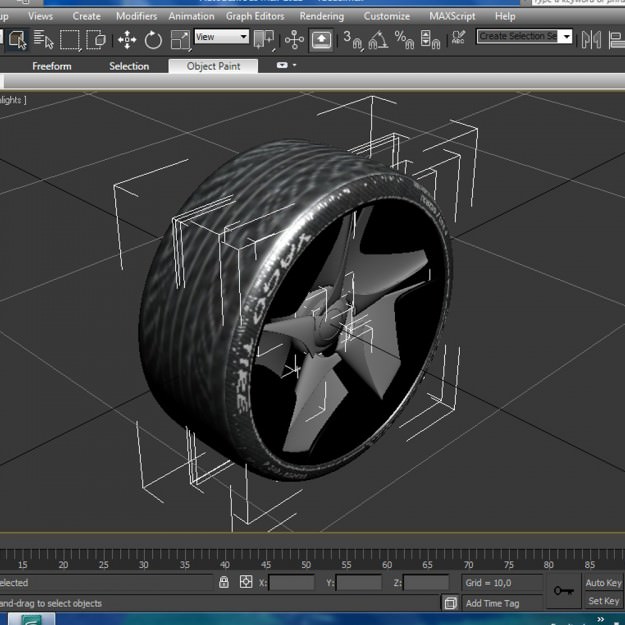Toggle Auto Key mode
The image size is (625, 625).
(603, 583)
